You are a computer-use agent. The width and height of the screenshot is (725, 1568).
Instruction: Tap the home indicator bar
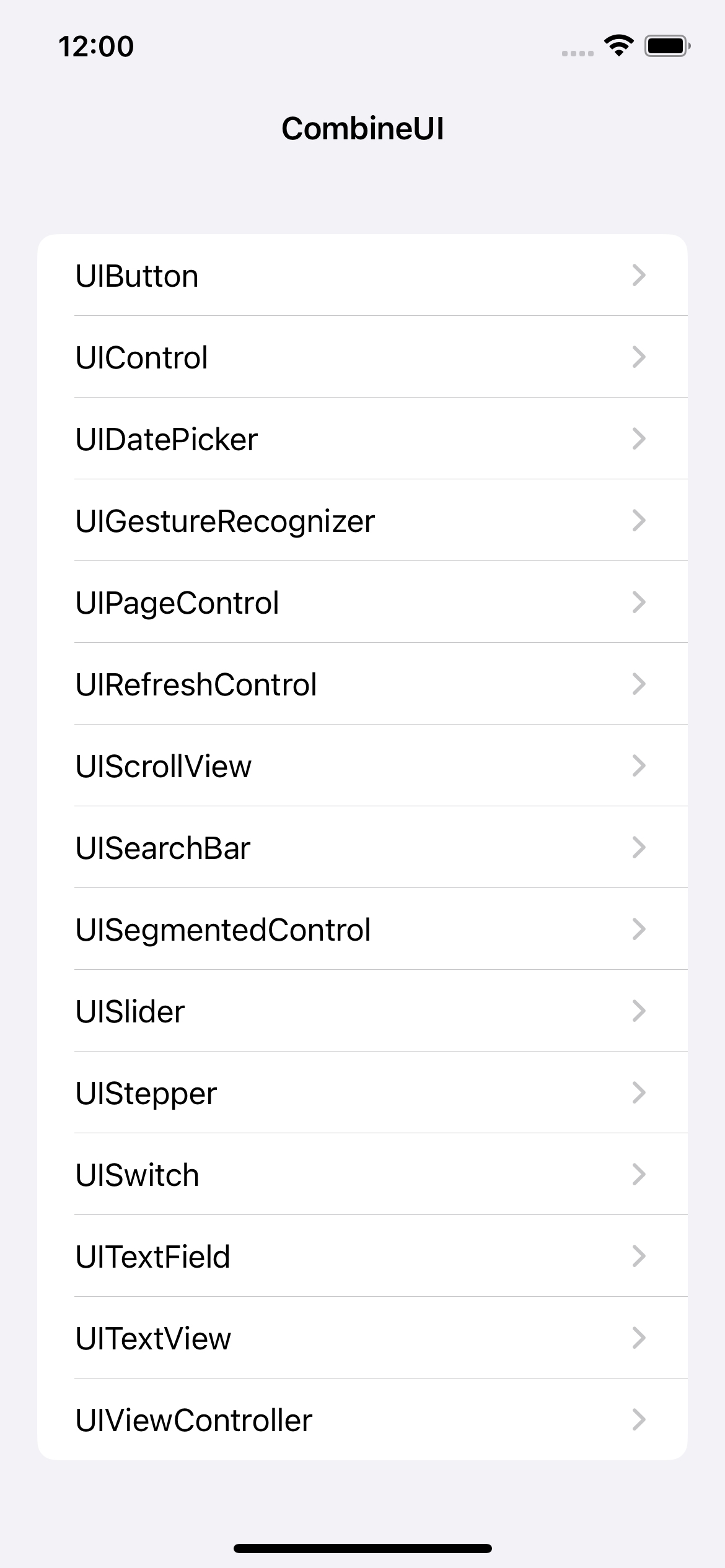[362, 1548]
